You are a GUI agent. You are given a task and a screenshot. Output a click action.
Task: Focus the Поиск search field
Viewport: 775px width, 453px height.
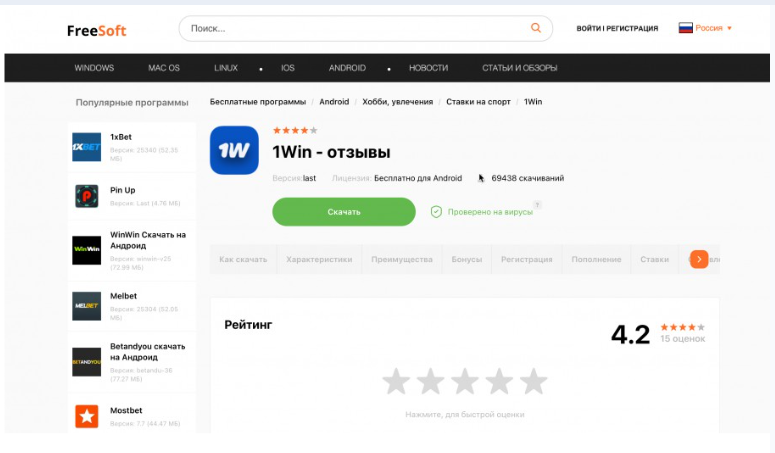tap(365, 28)
